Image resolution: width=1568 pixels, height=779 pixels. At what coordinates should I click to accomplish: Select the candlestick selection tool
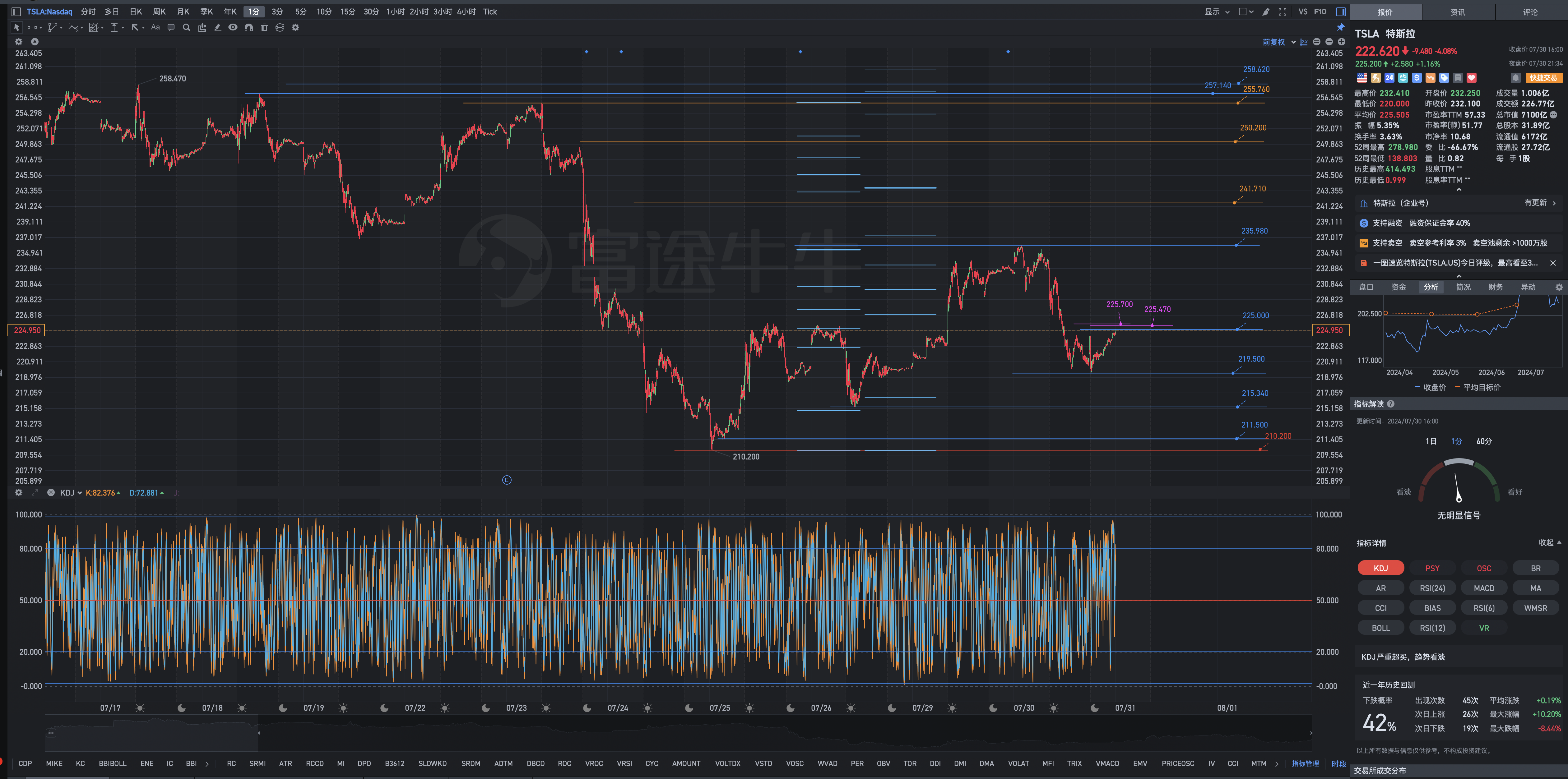click(x=202, y=27)
